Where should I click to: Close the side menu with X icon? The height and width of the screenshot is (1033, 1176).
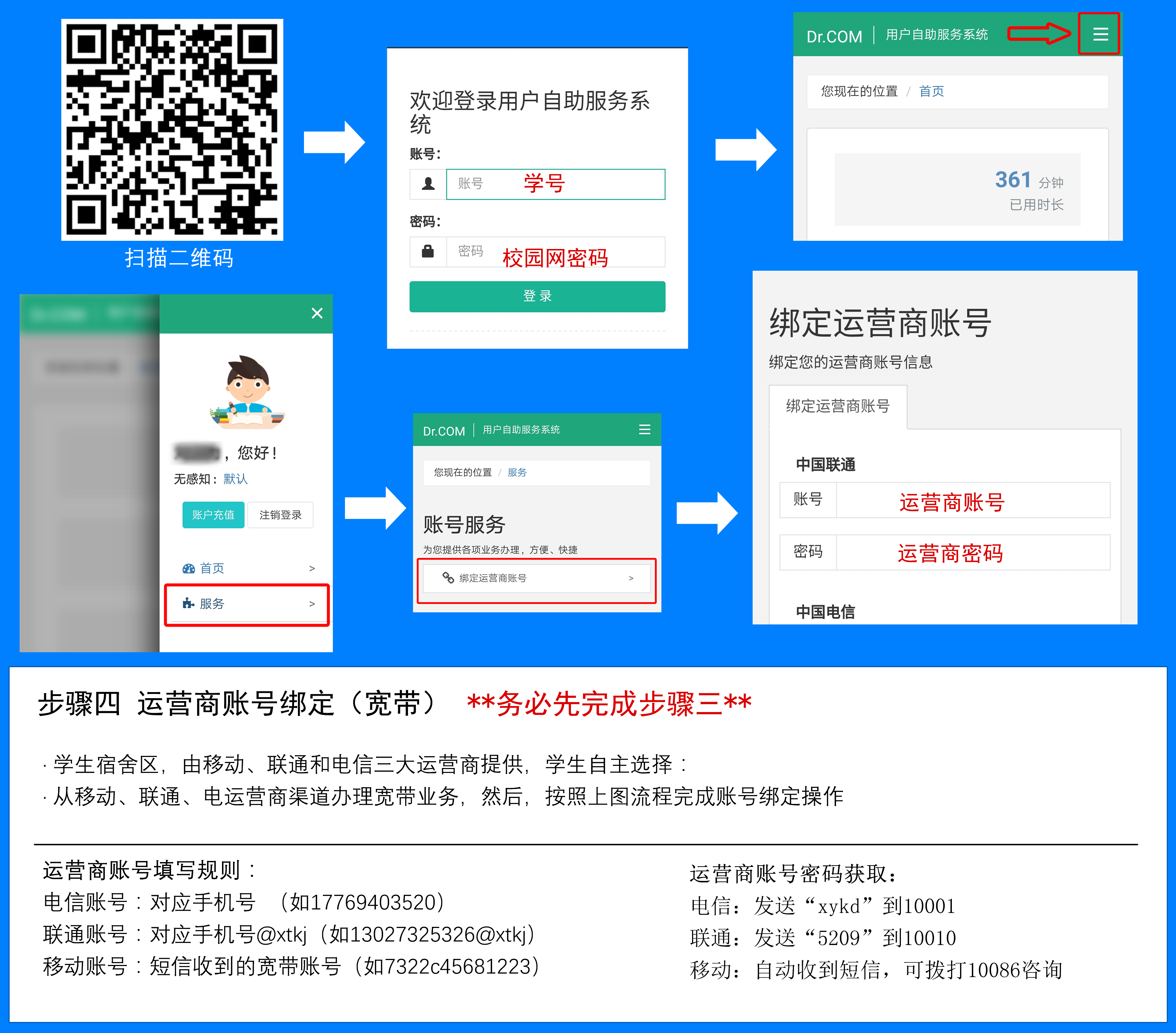click(x=317, y=313)
